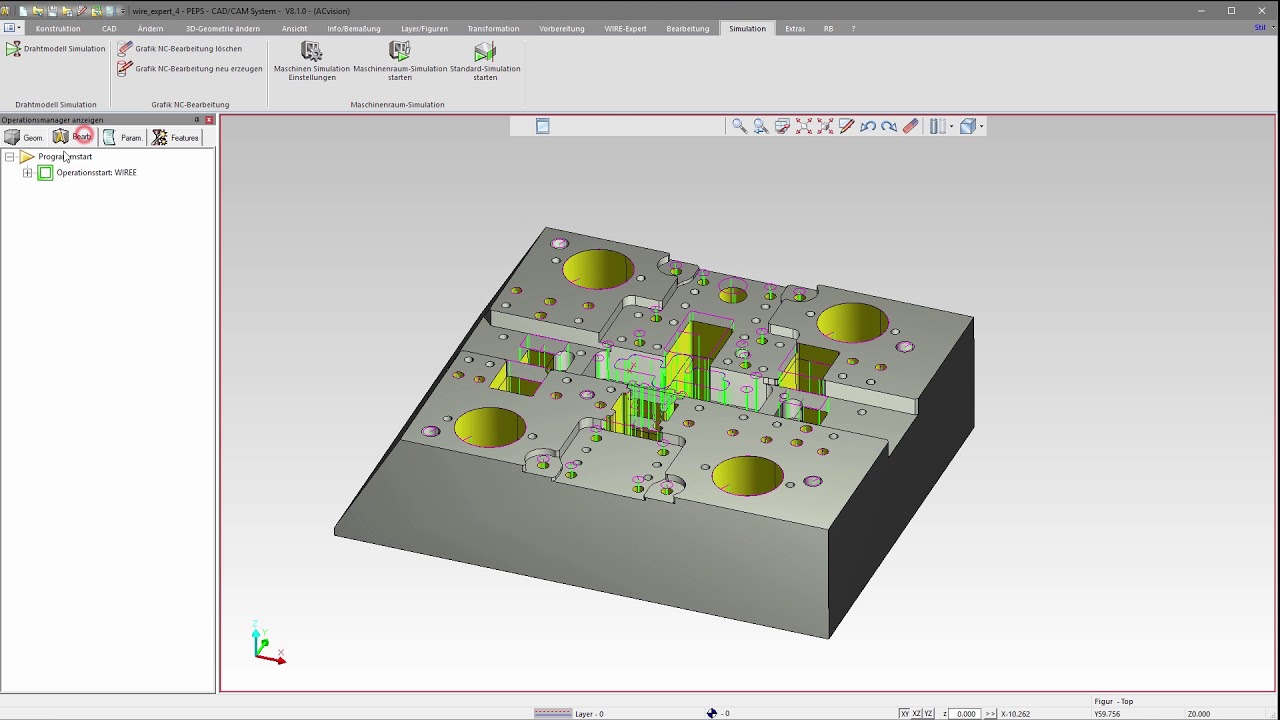Open the CAD ribbon tab
1280x720 pixels.
click(109, 29)
